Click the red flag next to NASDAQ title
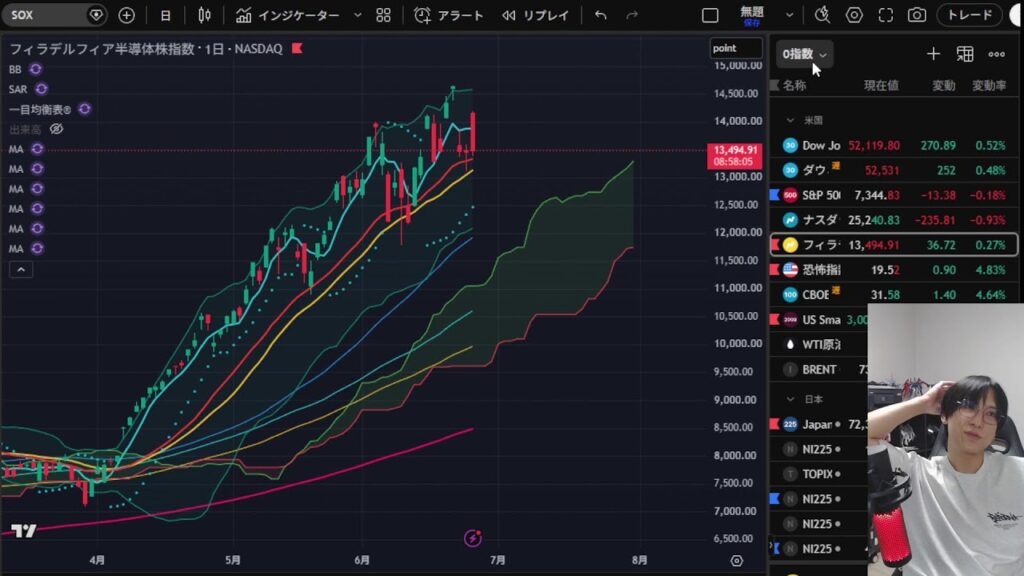The height and width of the screenshot is (576, 1024). coord(297,48)
